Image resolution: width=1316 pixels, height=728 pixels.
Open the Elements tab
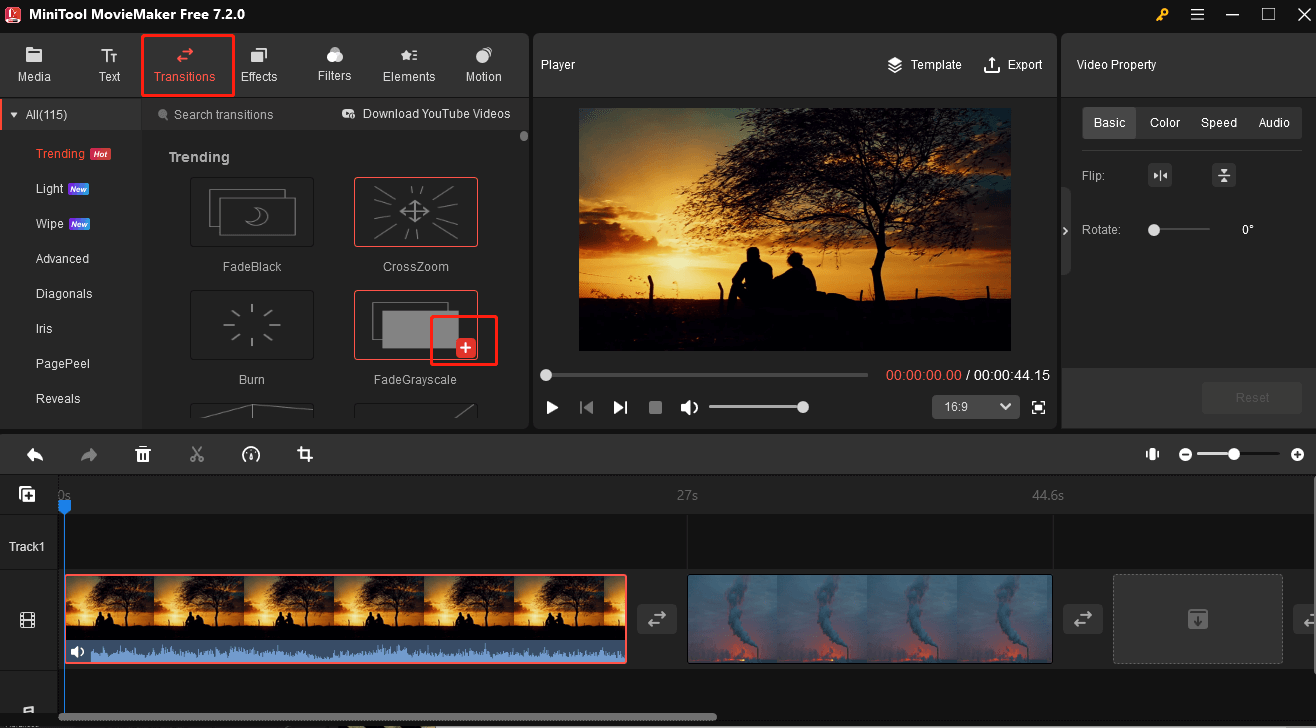[x=409, y=65]
